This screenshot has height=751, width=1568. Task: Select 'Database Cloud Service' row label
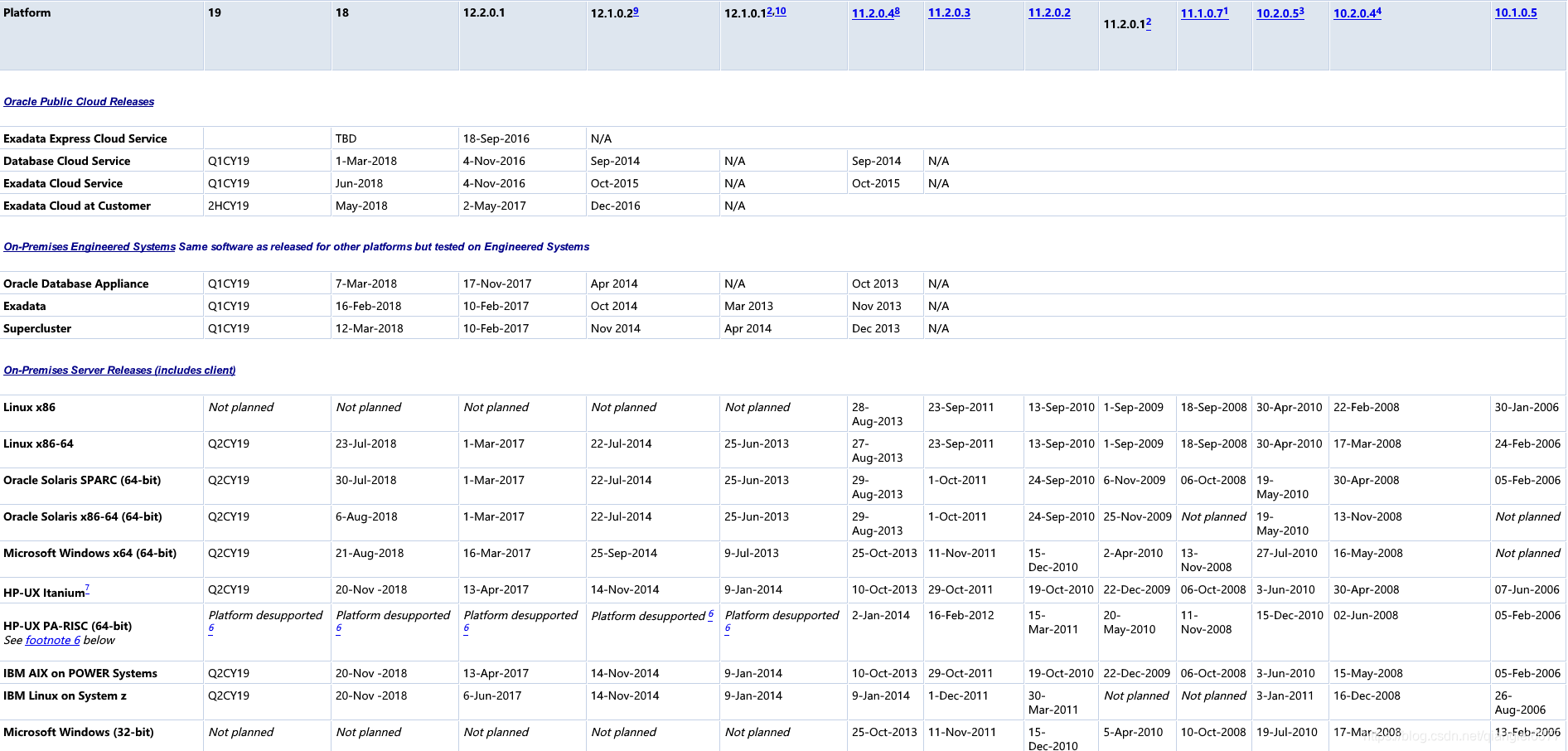pos(67,162)
